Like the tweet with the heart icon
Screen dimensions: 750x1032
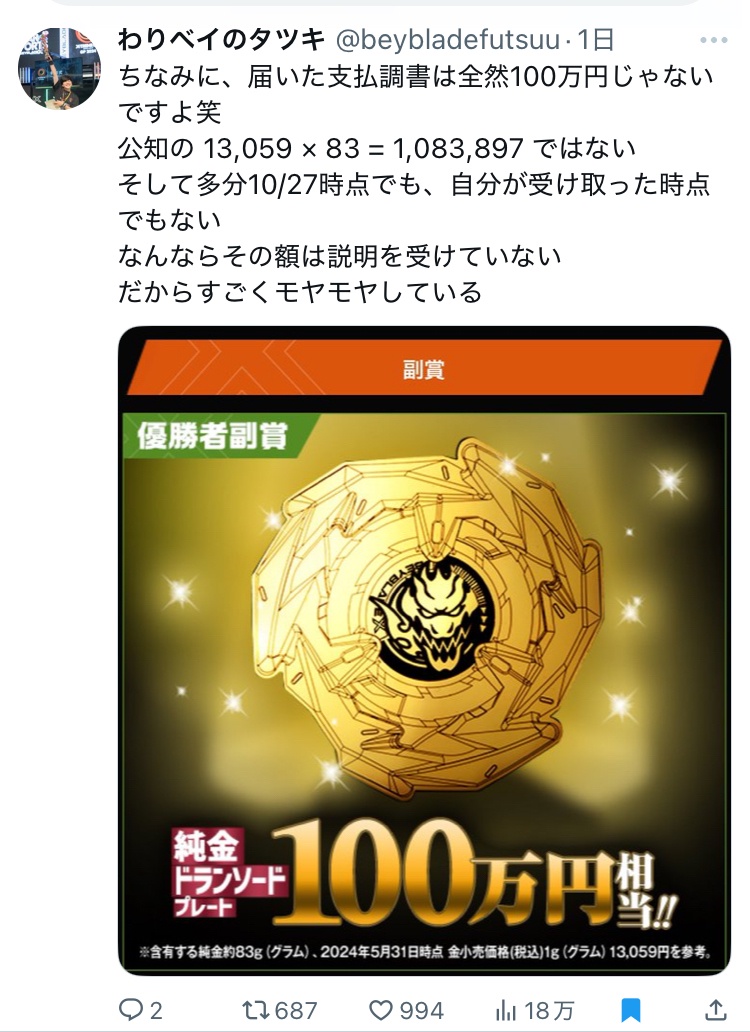380,1010
